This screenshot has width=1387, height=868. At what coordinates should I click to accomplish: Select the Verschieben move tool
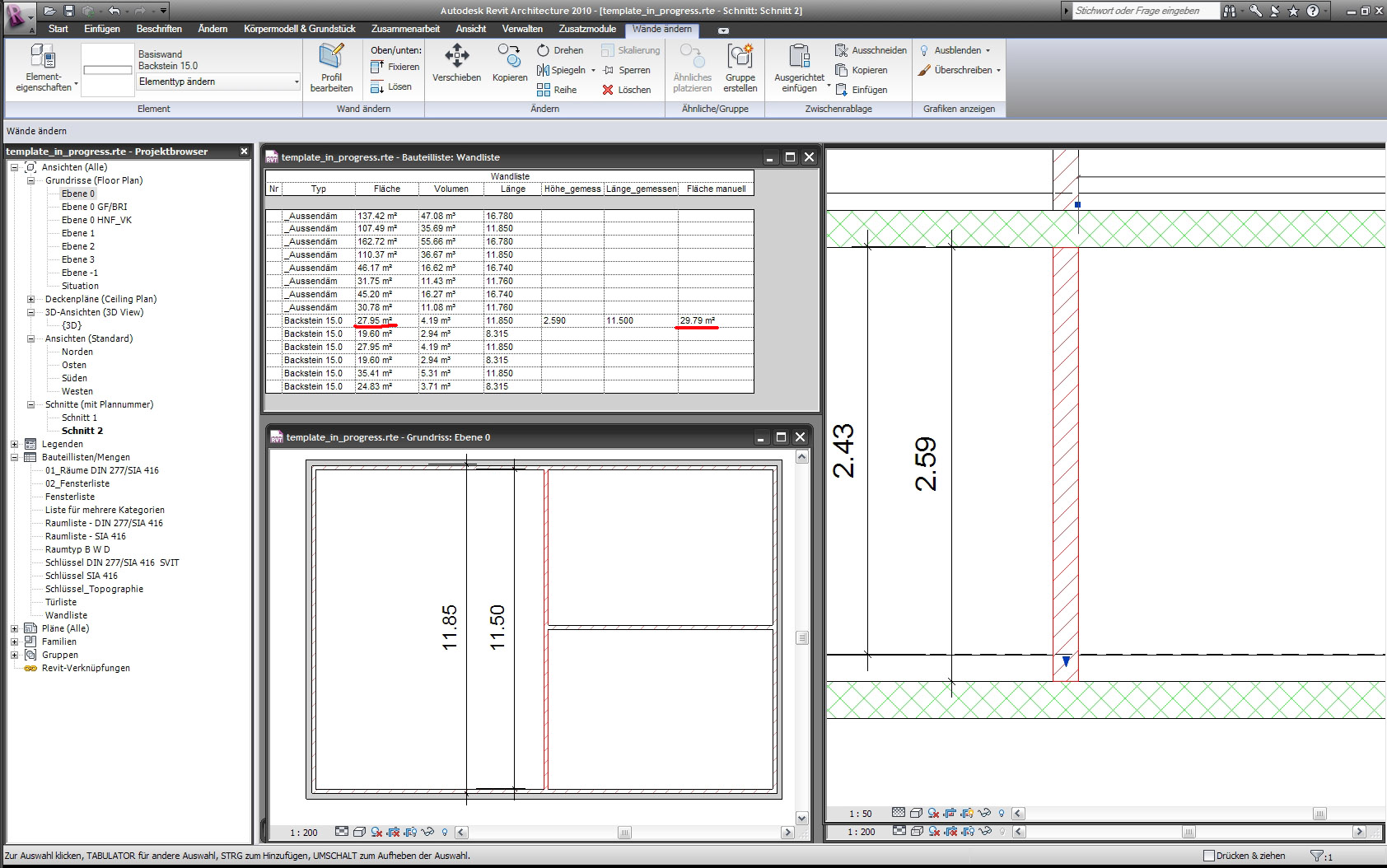pyautogui.click(x=456, y=63)
